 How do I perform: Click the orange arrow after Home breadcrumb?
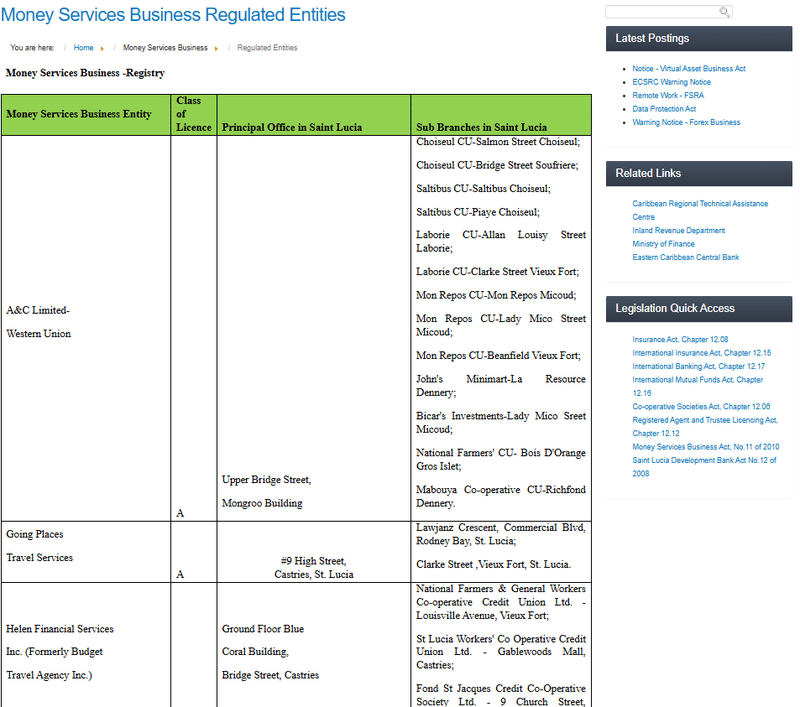tap(102, 48)
